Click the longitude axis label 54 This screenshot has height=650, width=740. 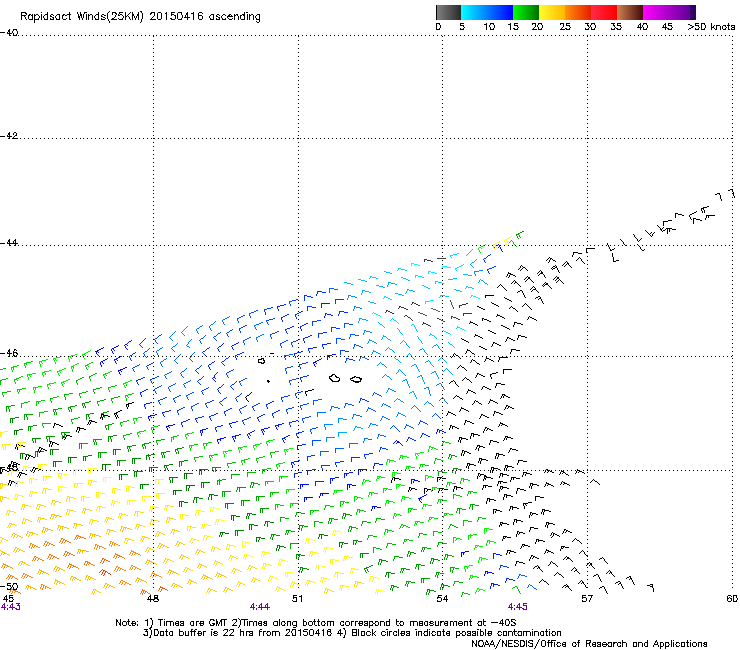coord(442,599)
